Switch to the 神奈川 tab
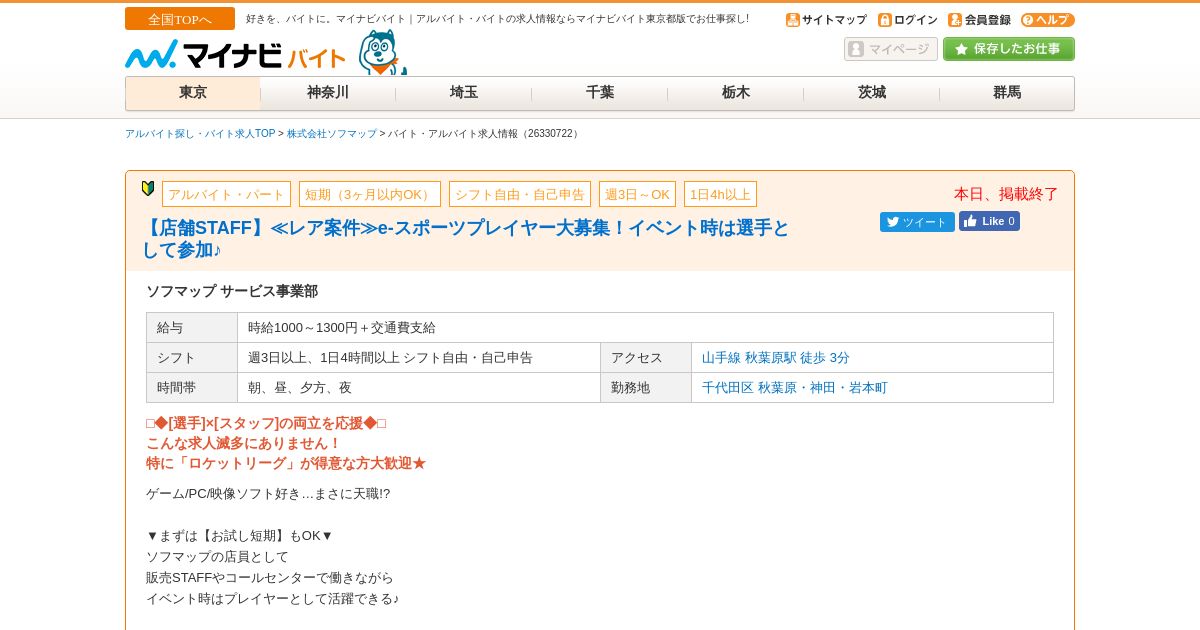The width and height of the screenshot is (1200, 630). [328, 93]
